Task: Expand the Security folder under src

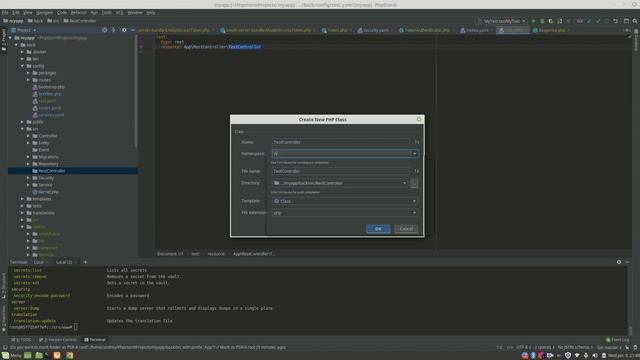Action: (x=29, y=178)
